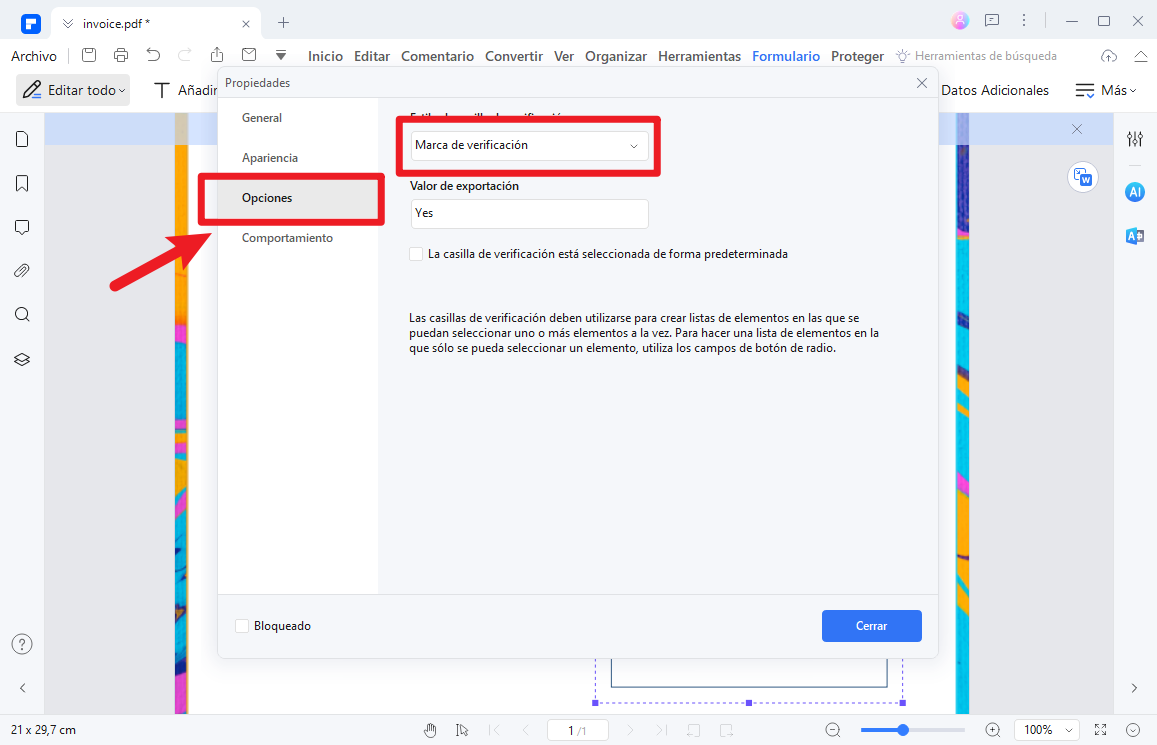The height and width of the screenshot is (745, 1157).
Task: Click the Cerrar button
Action: click(871, 626)
